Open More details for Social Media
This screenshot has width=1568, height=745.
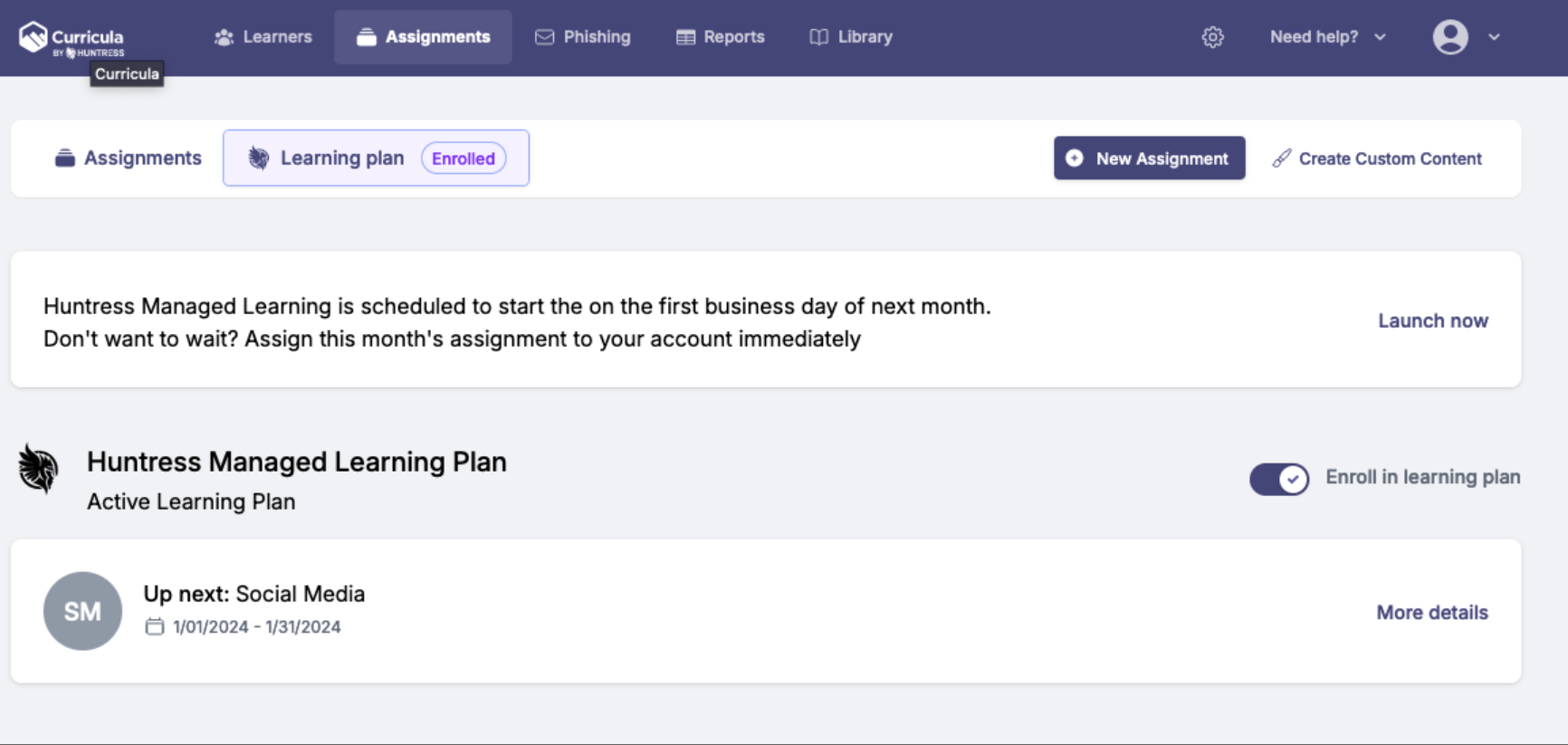1432,613
